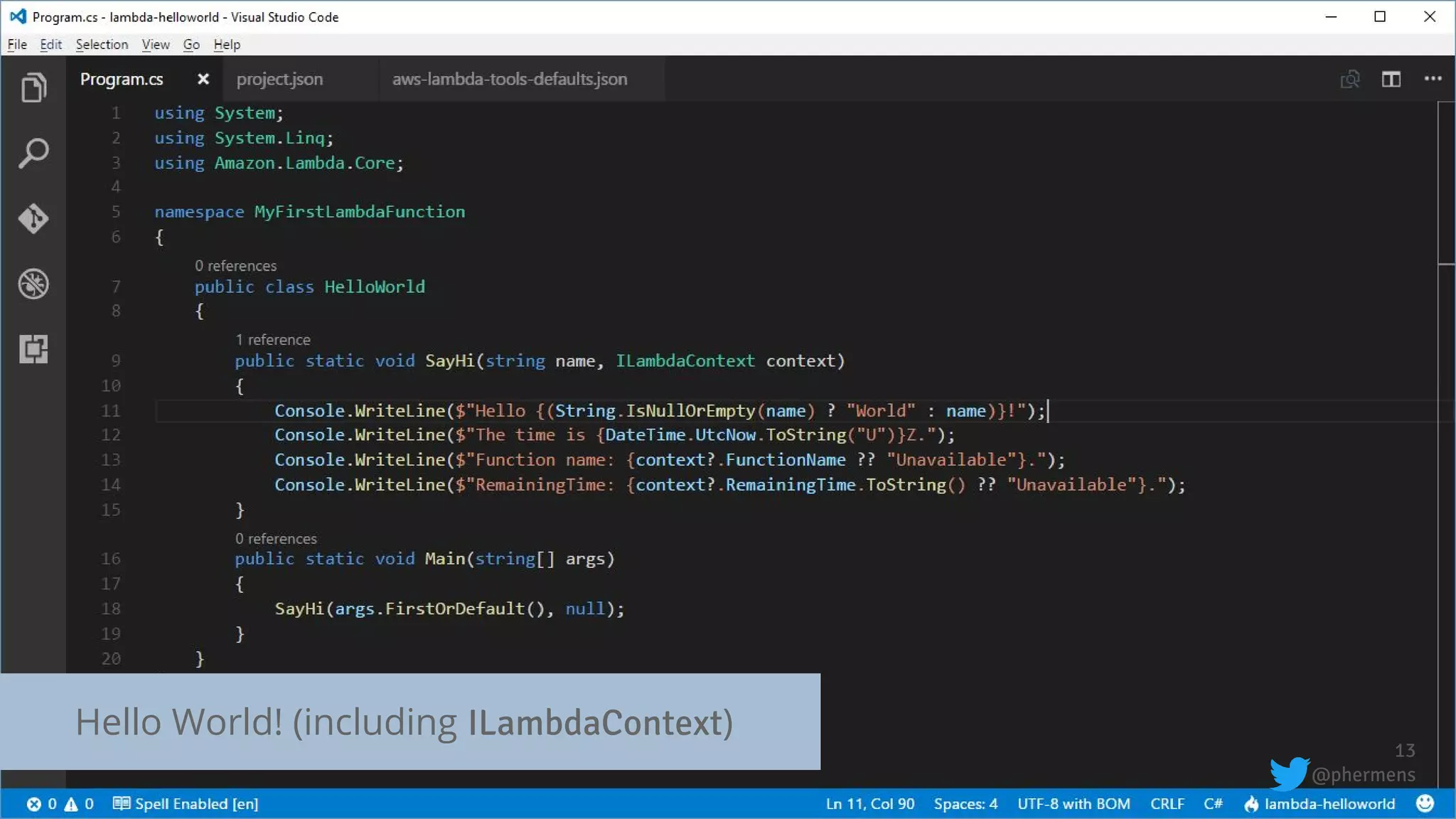Screen dimensions: 1456x819
Task: Click on MyFirstLambdaFunction namespace name
Action: coord(360,212)
